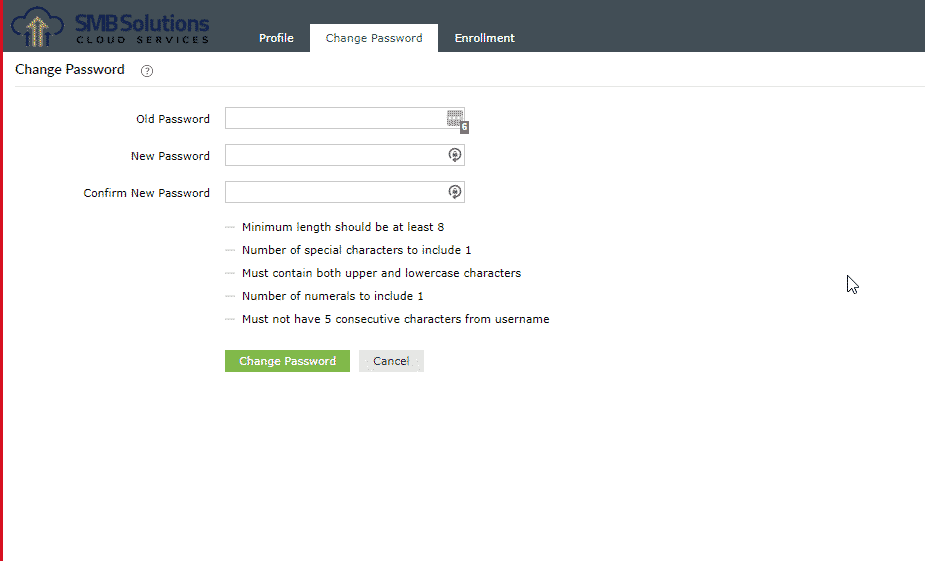Open the Enrollment tab

(x=484, y=38)
